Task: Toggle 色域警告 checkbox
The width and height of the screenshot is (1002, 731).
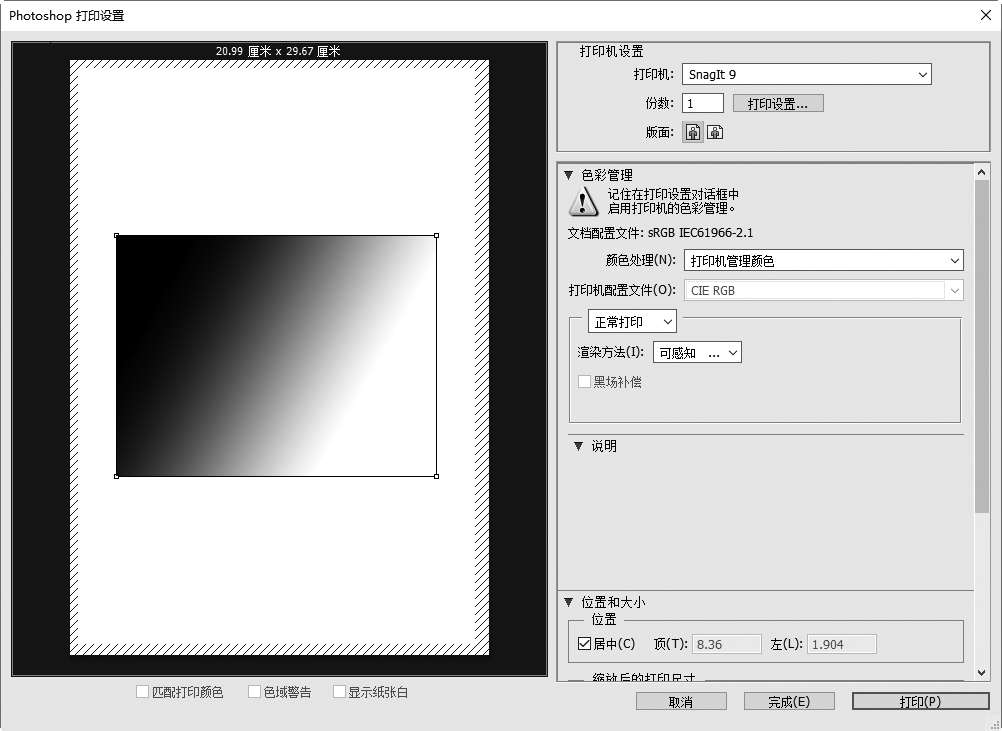Action: (x=255, y=692)
